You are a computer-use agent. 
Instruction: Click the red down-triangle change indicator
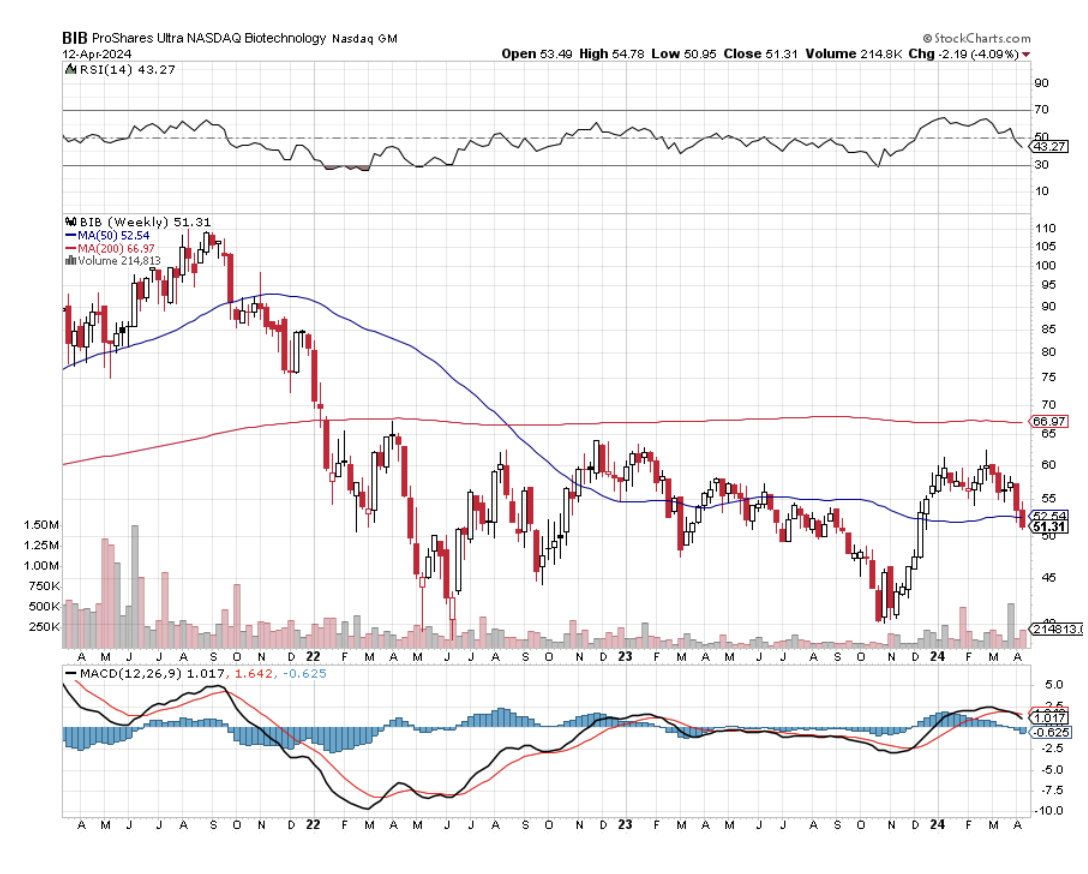pyautogui.click(x=1026, y=54)
